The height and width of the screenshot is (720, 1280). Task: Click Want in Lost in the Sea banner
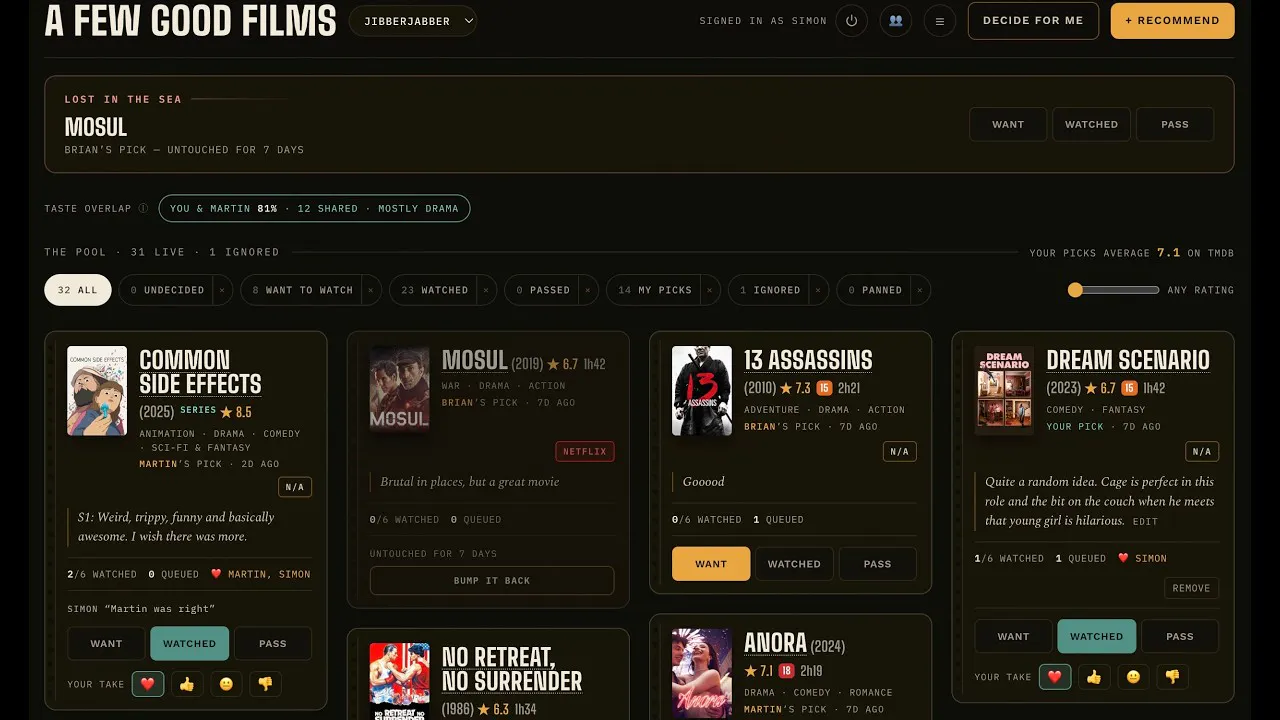1008,124
